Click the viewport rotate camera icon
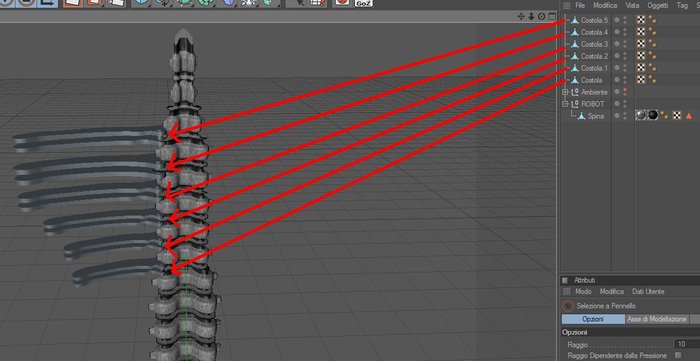This screenshot has height=361, width=700. click(542, 16)
